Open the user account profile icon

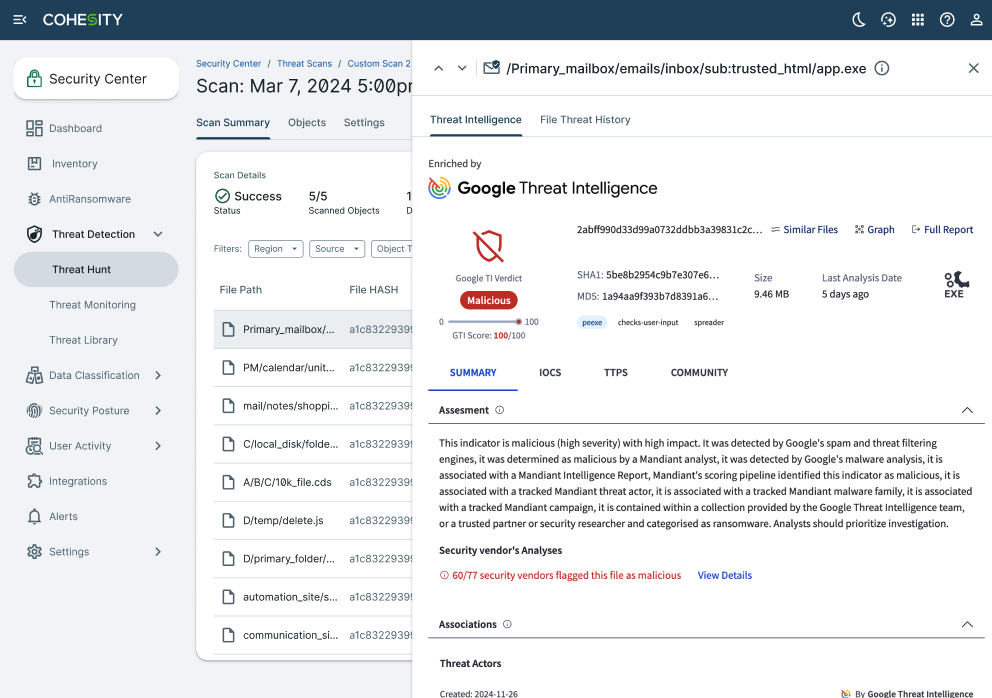coord(976,20)
